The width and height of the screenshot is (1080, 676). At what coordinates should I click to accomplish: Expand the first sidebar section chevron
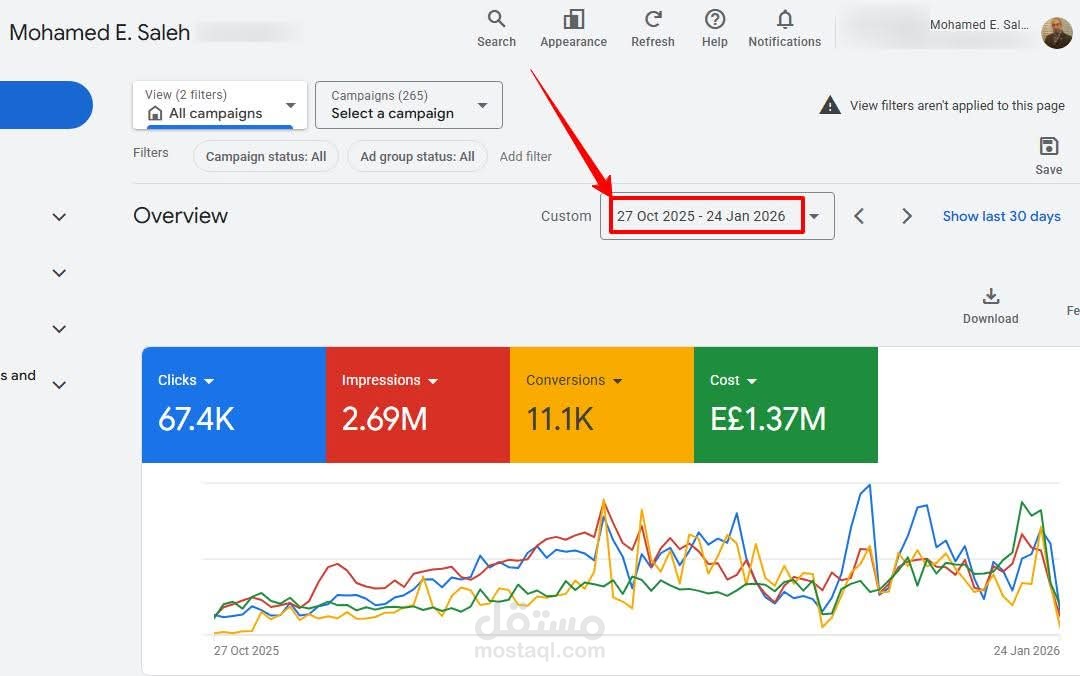coord(59,217)
